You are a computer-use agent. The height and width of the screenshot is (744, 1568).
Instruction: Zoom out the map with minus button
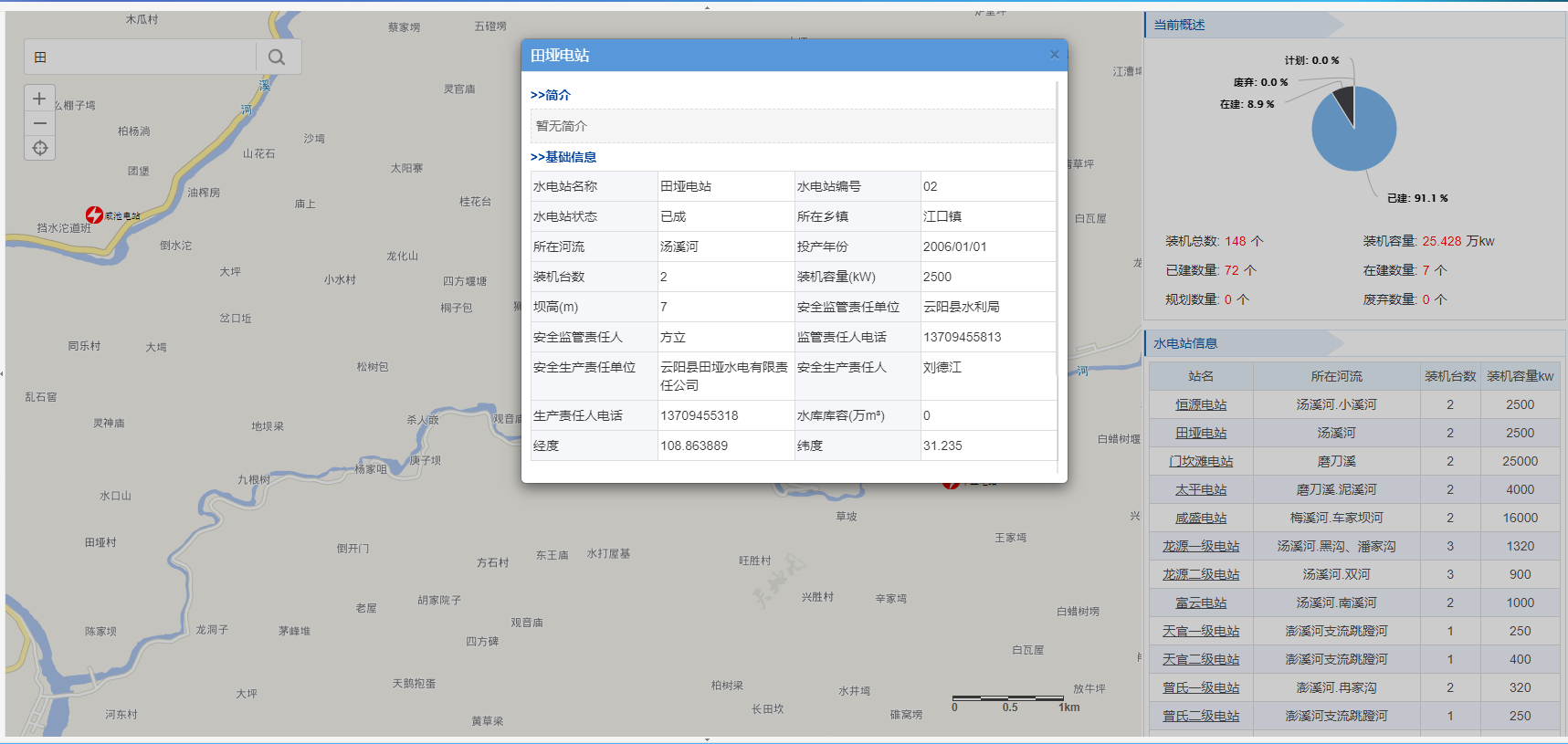39,123
